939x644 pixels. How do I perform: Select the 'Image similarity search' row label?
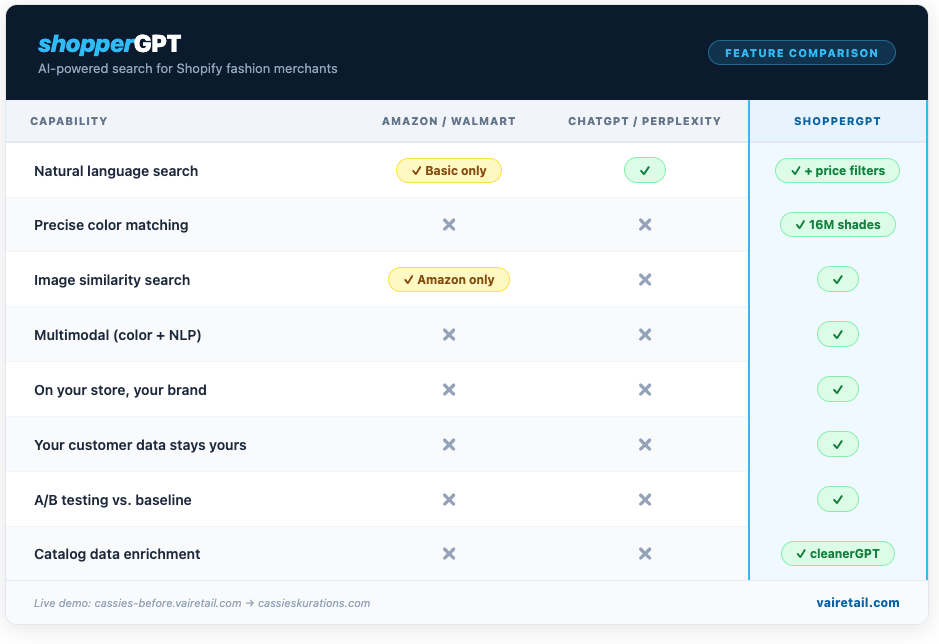pos(112,280)
